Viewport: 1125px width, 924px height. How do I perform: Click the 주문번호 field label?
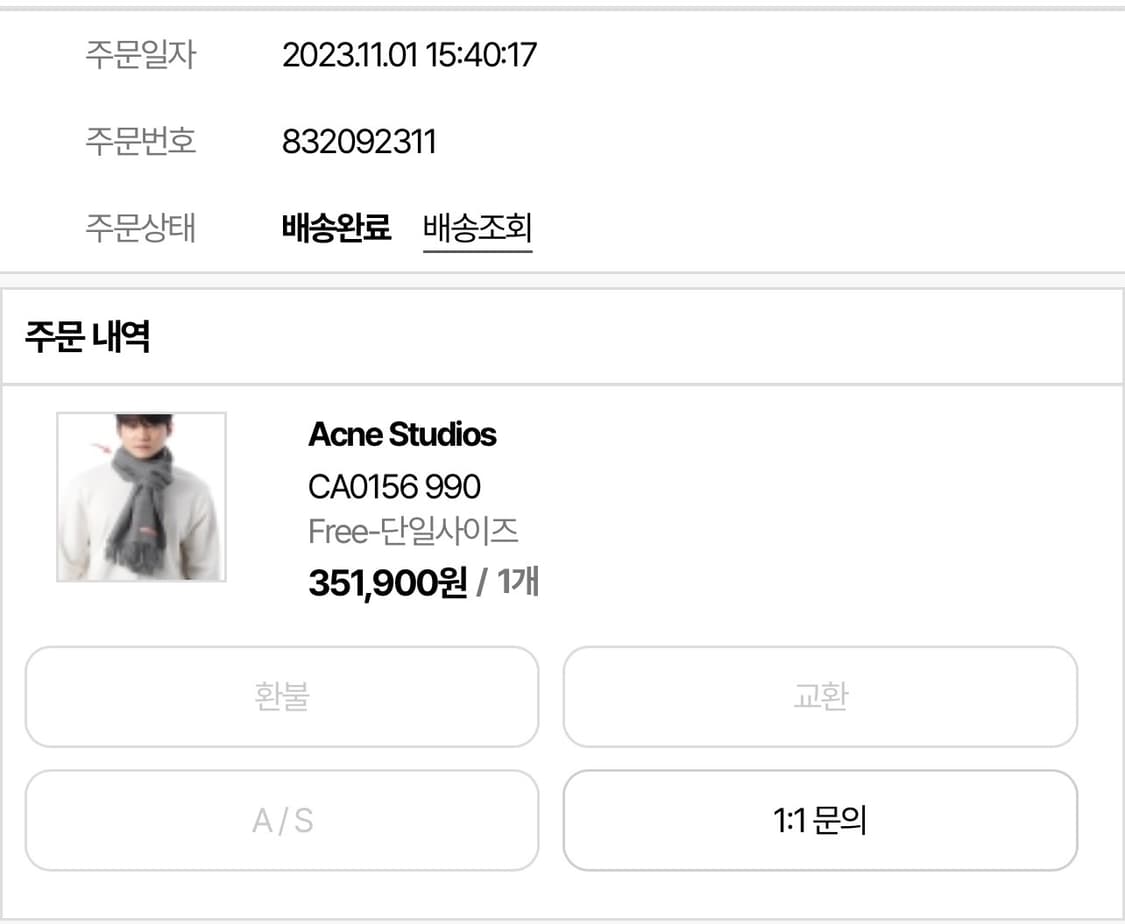click(x=140, y=141)
